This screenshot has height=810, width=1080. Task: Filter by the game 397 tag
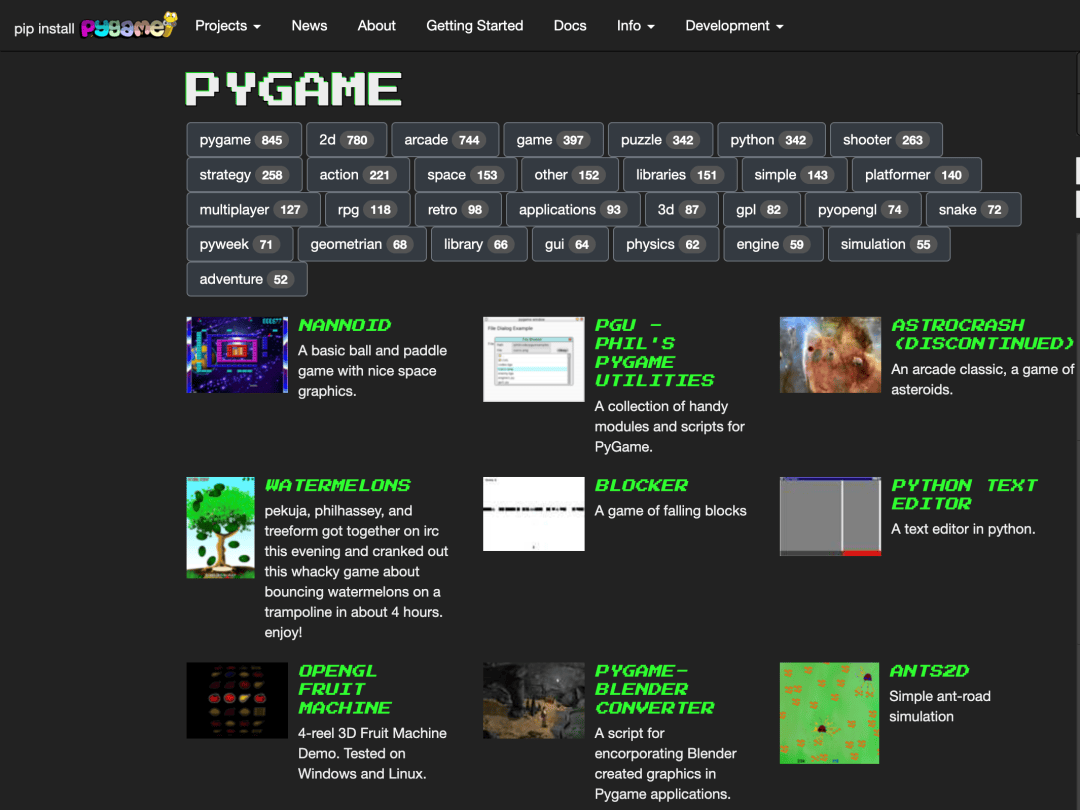coord(553,140)
